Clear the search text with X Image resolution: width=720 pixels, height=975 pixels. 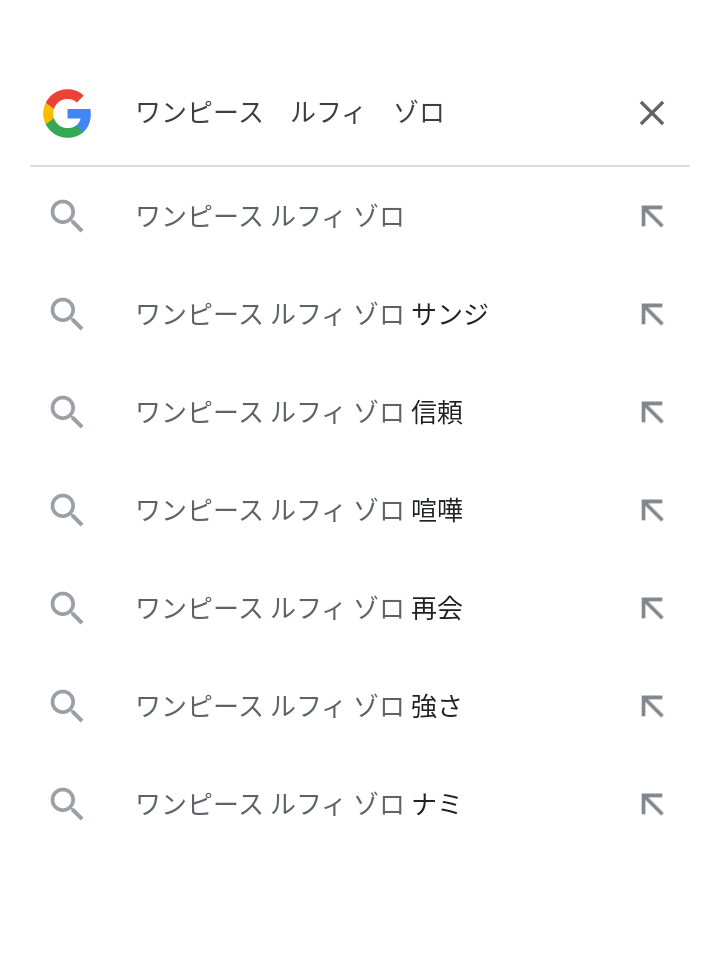(652, 113)
